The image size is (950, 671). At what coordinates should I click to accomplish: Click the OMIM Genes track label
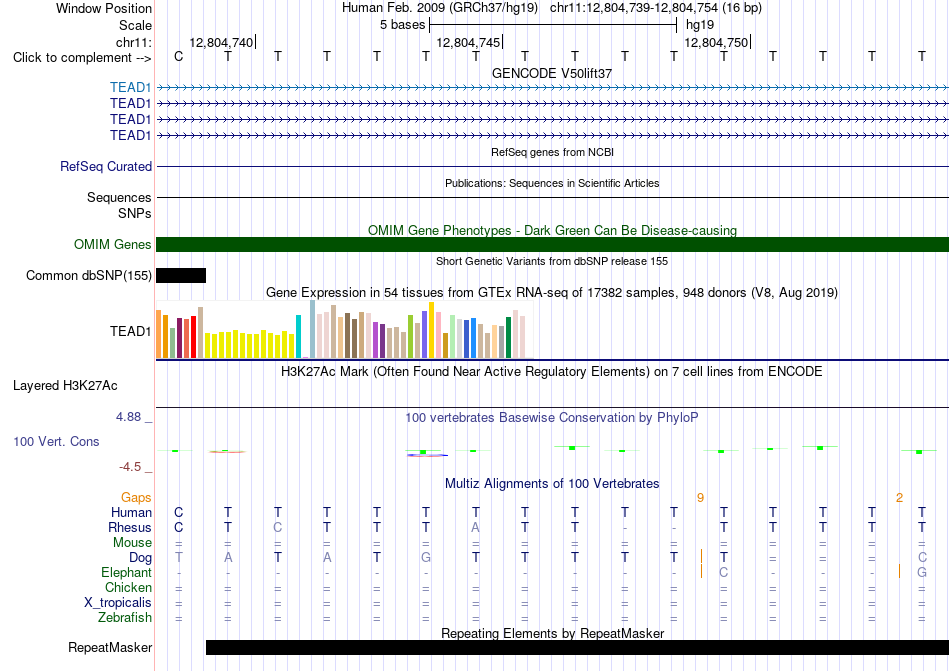pyautogui.click(x=113, y=245)
